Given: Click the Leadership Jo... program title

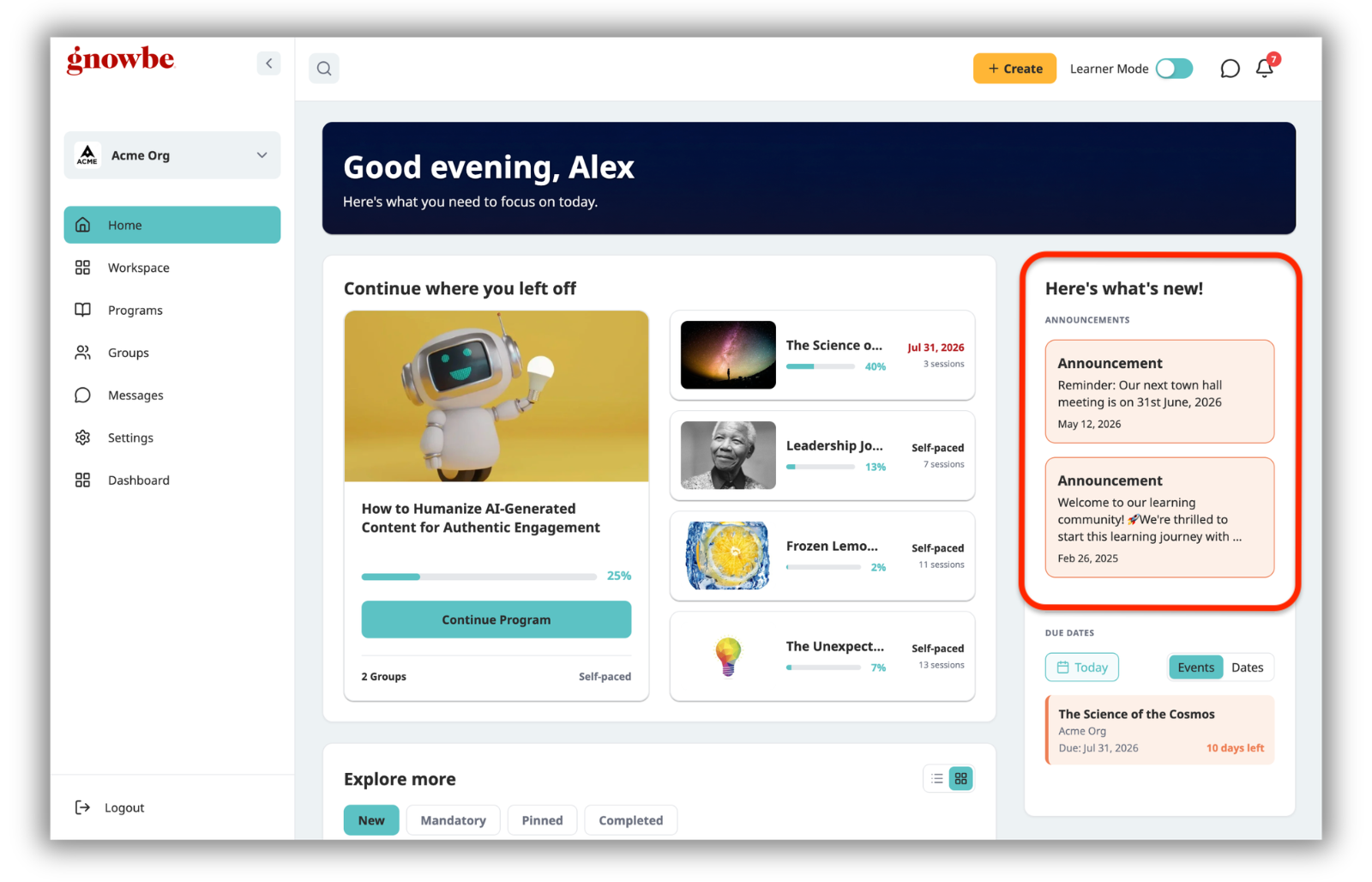Looking at the screenshot, I should (x=834, y=445).
